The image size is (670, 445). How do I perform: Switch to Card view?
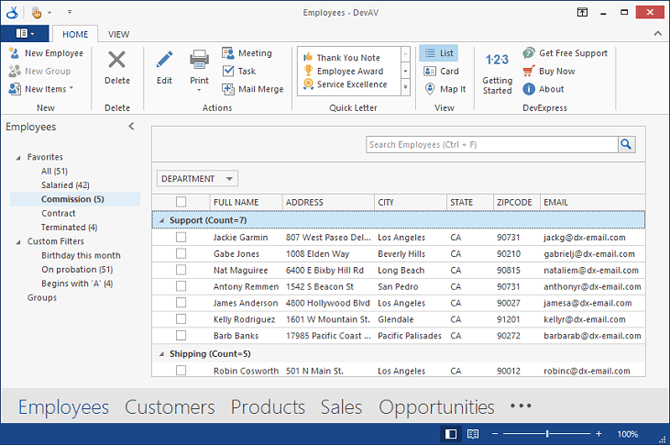point(440,71)
